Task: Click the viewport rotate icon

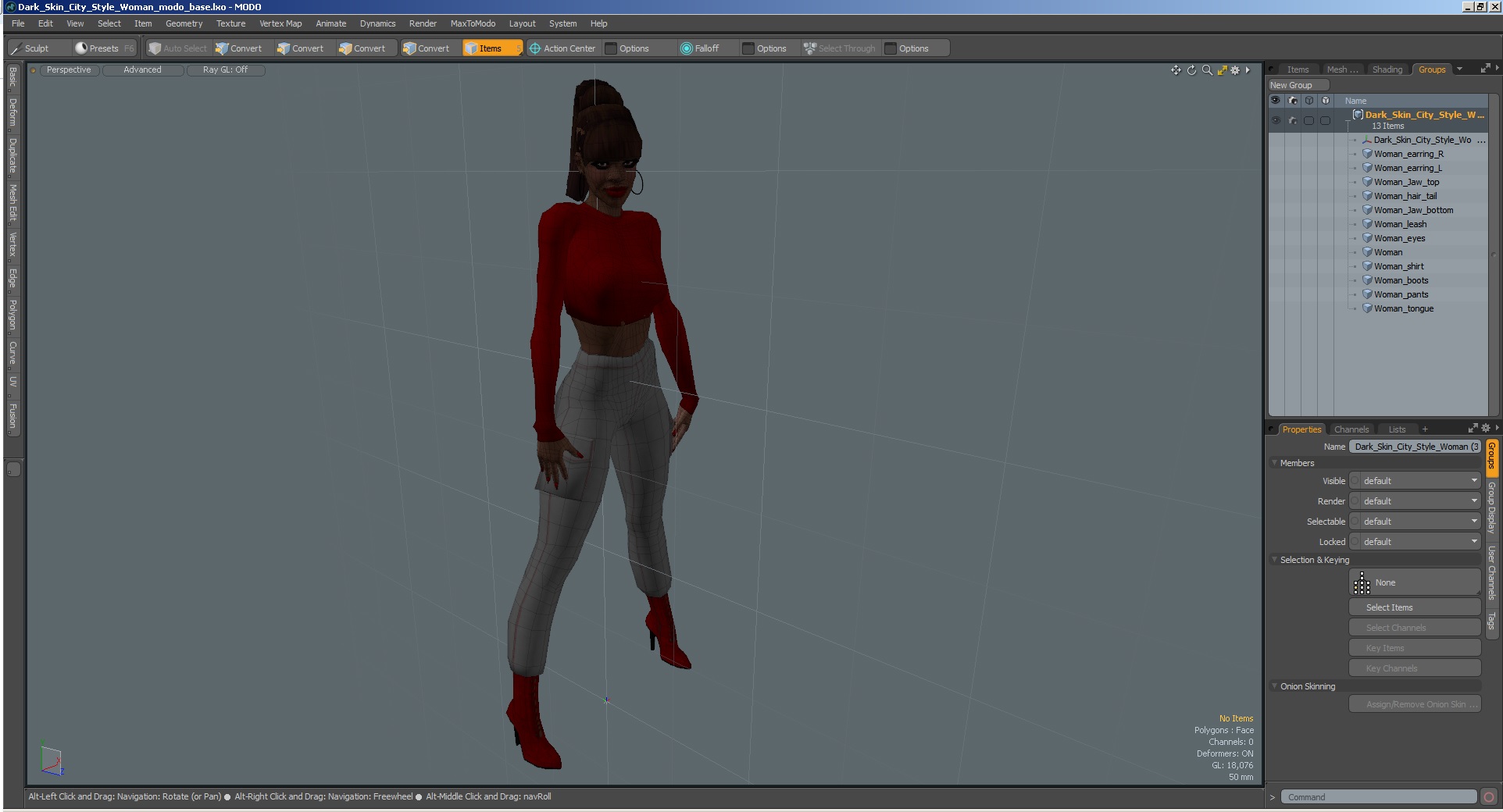Action: point(1191,70)
